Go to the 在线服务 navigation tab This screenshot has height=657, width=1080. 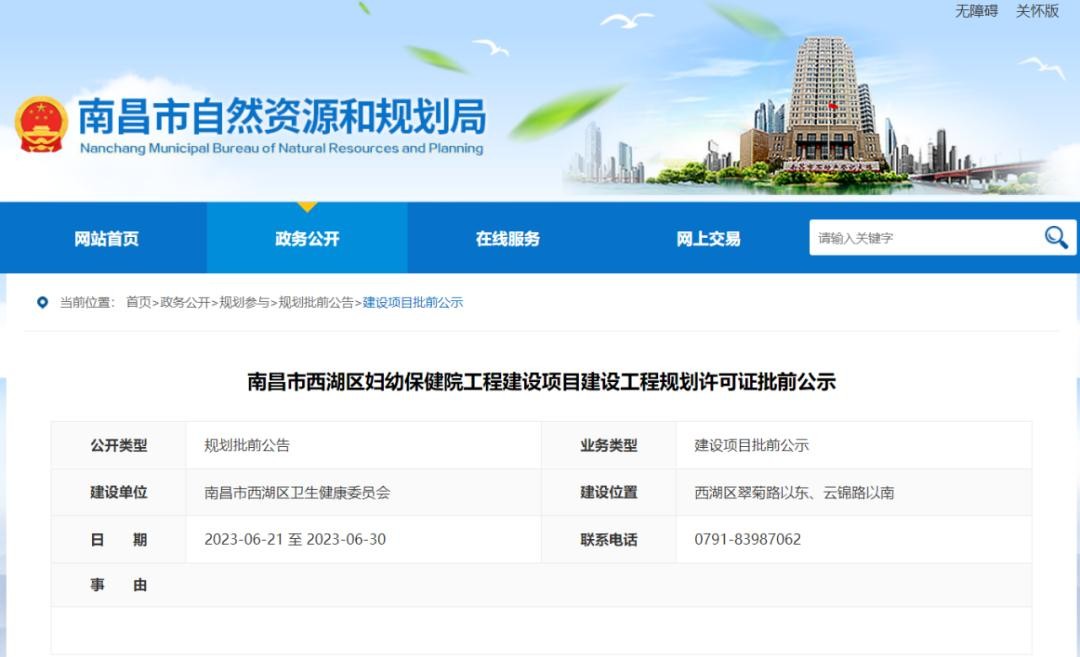tap(507, 239)
